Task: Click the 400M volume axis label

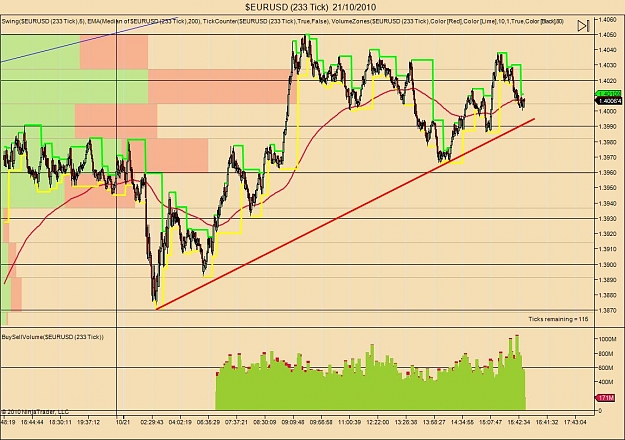Action: click(x=606, y=382)
